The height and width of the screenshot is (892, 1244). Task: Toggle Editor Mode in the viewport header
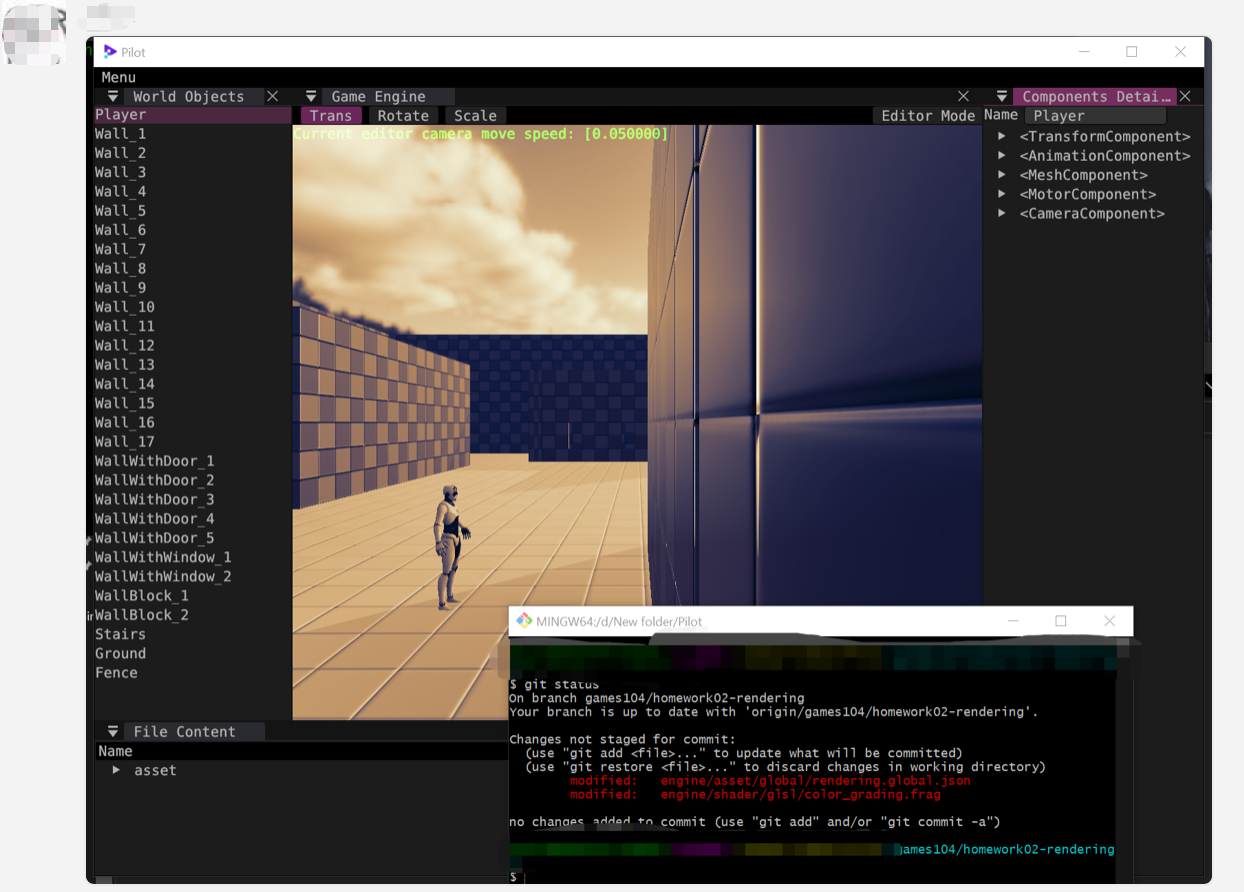[x=927, y=115]
